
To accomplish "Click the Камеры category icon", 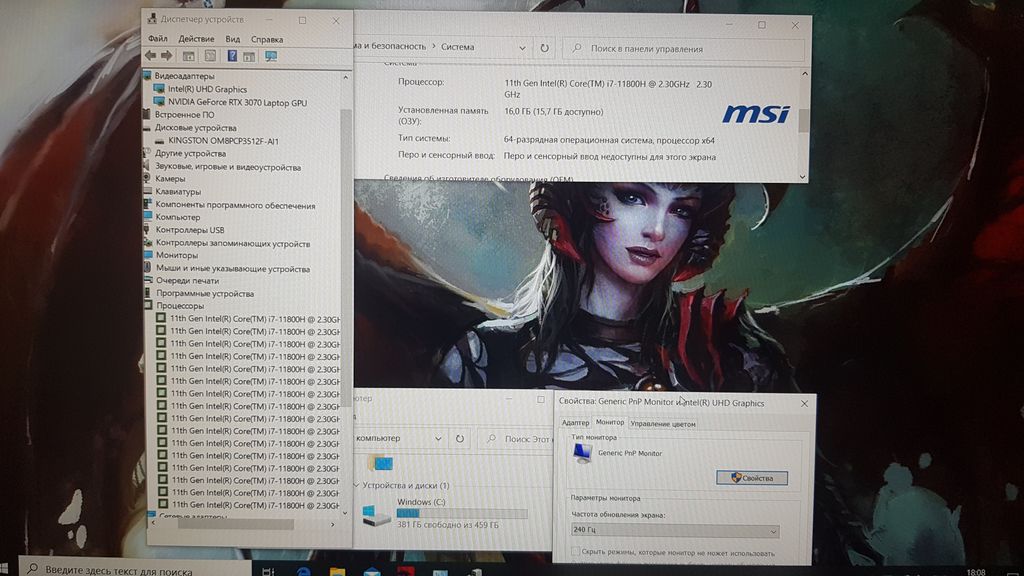I will (148, 178).
